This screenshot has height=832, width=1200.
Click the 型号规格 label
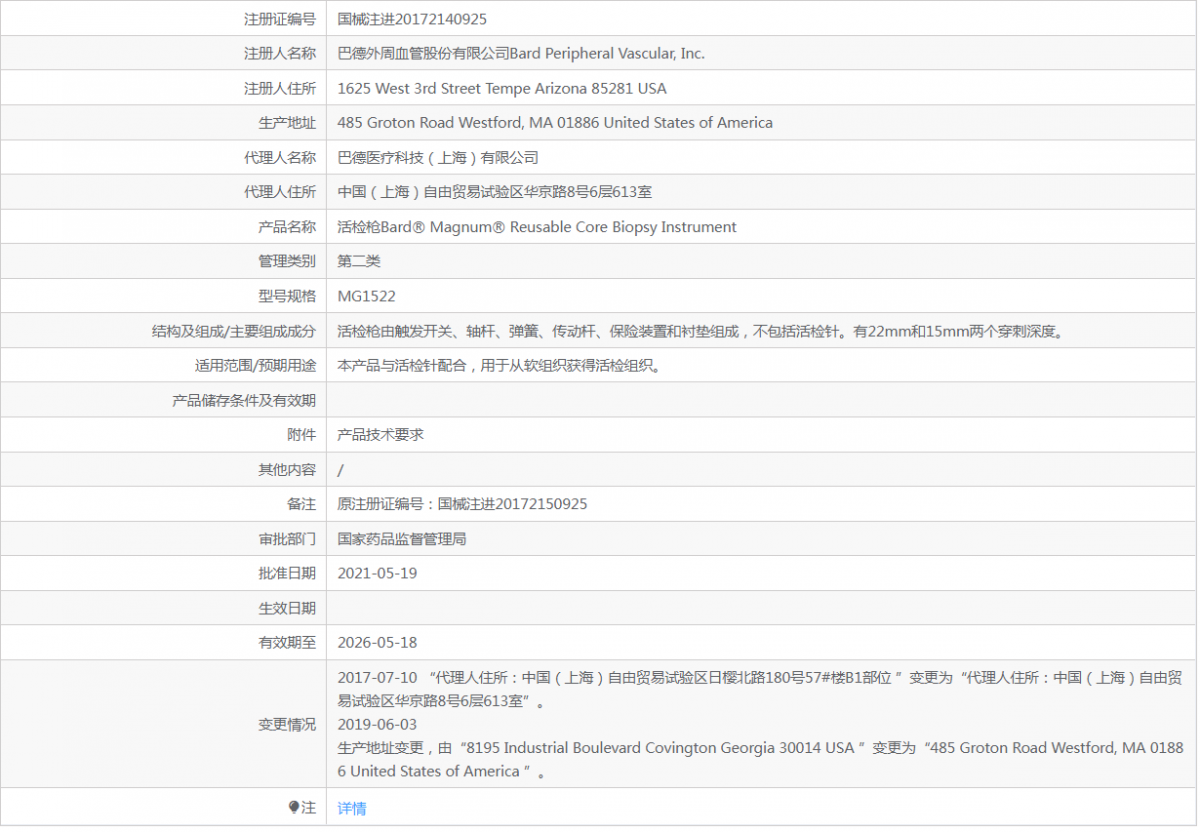point(287,296)
